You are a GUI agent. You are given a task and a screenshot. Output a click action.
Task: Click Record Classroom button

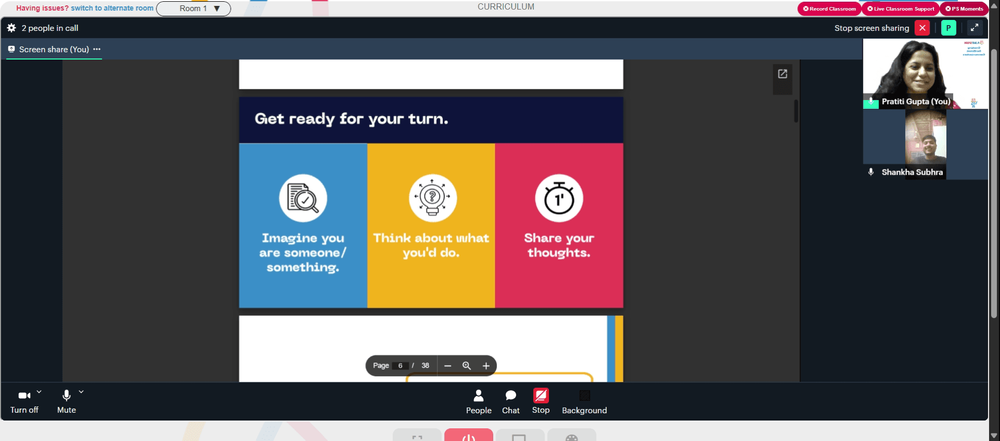(829, 9)
